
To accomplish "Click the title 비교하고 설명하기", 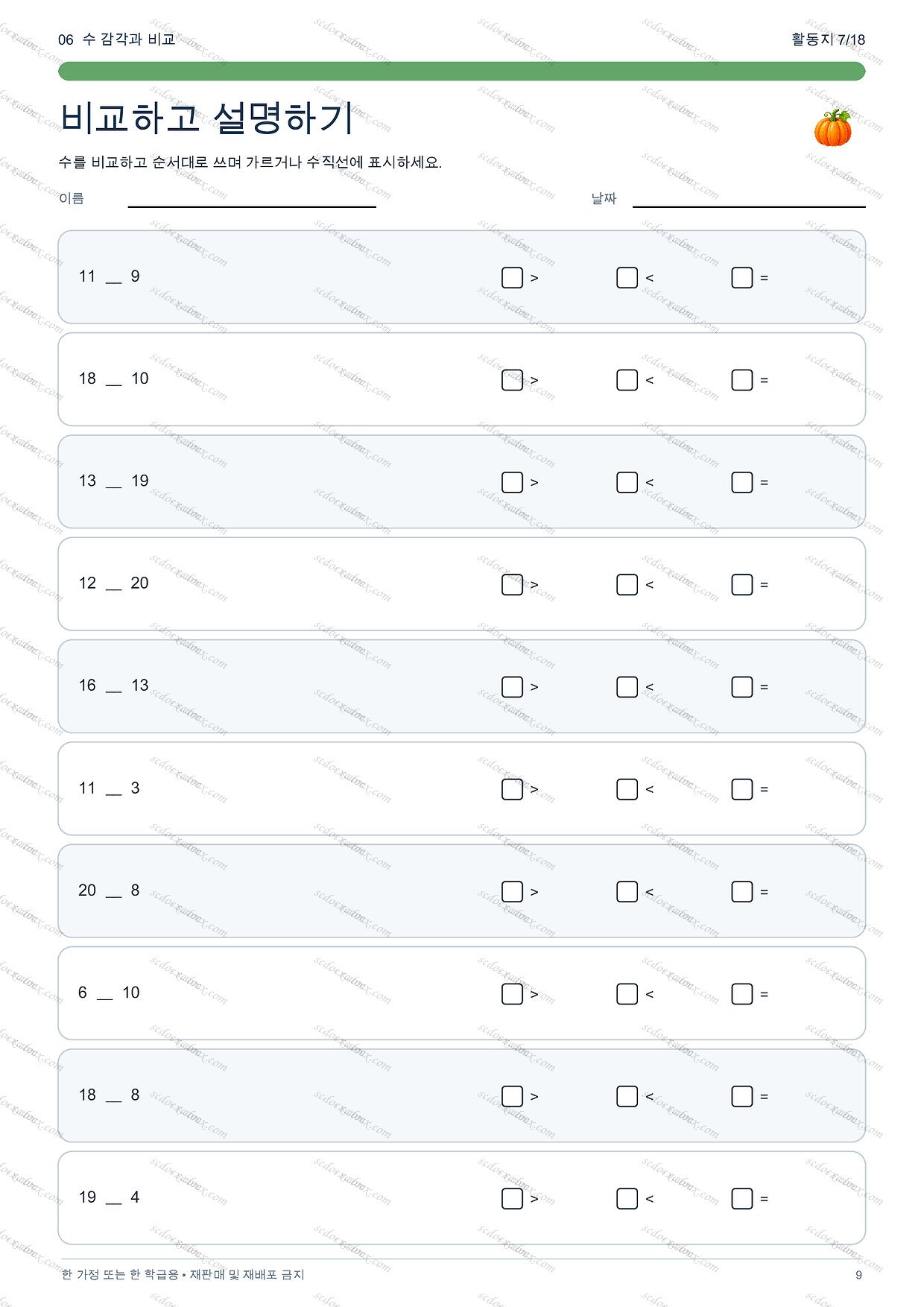I will coord(206,118).
